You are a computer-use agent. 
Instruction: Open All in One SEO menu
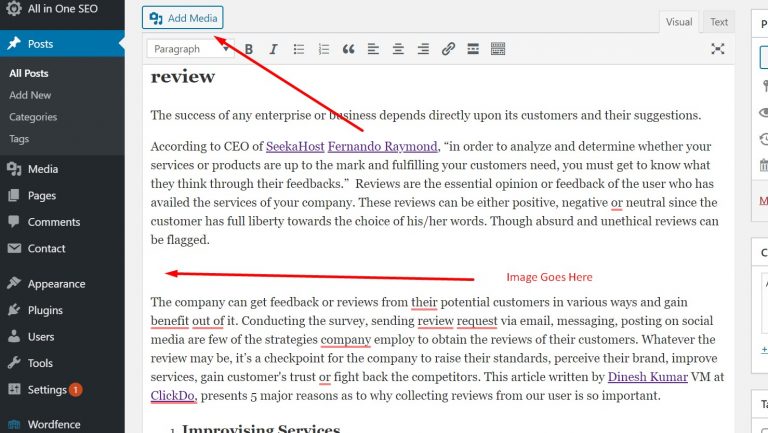coord(62,9)
